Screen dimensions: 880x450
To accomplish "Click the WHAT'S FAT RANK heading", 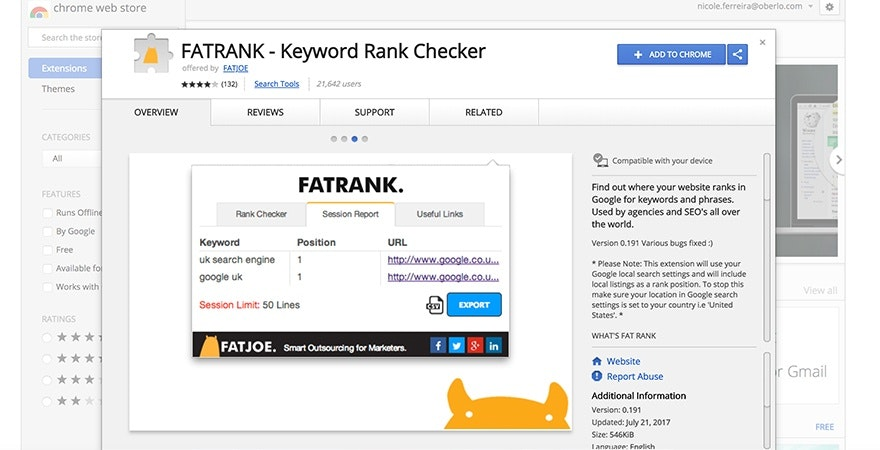I will pyautogui.click(x=624, y=336).
